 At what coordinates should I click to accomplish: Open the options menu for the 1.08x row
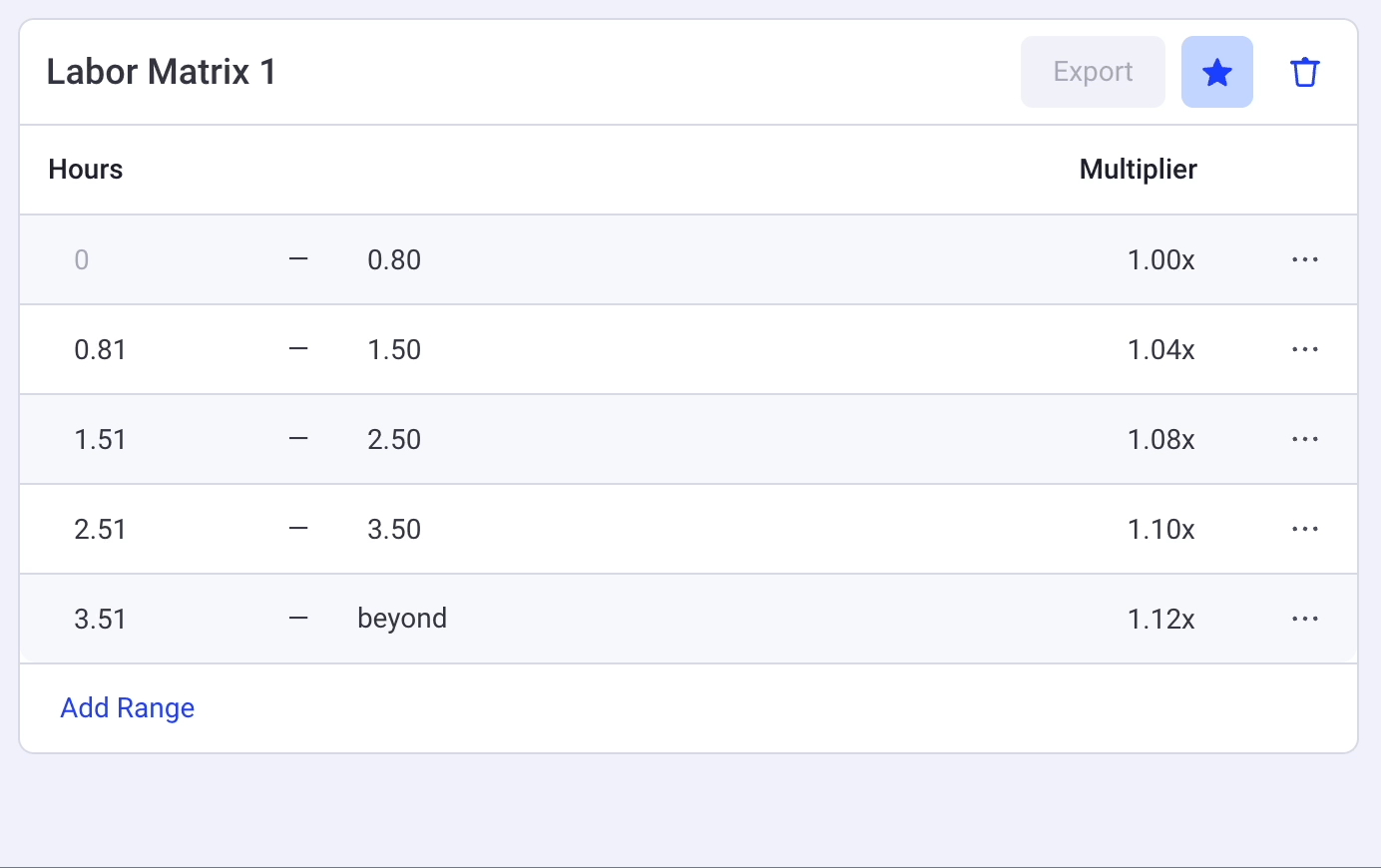click(1305, 439)
